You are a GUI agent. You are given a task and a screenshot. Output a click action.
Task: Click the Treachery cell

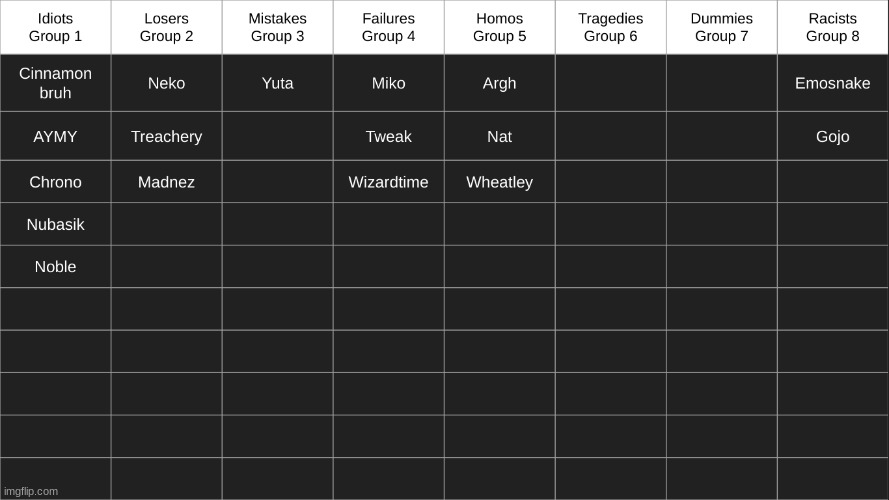167,136
